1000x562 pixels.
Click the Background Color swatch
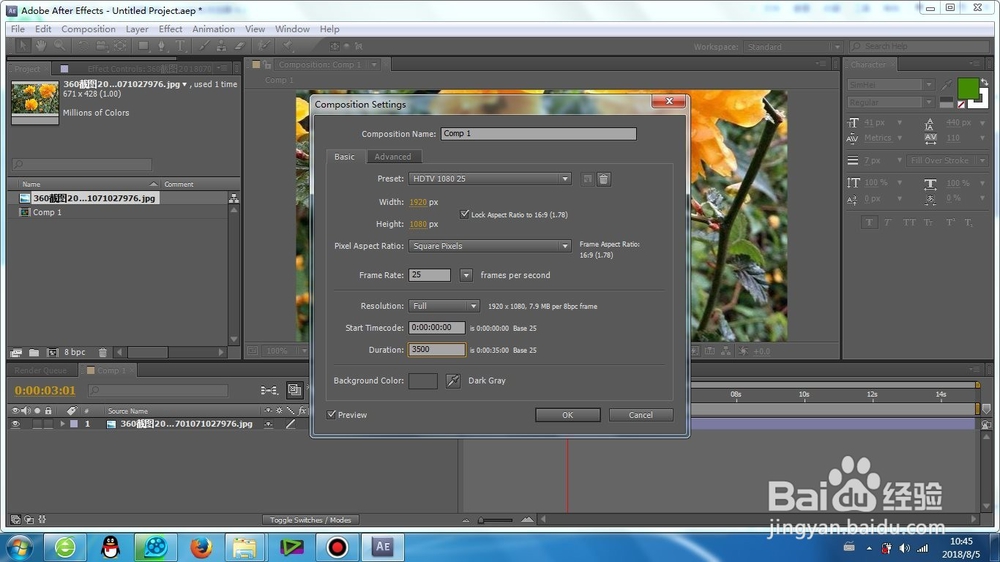coord(423,381)
